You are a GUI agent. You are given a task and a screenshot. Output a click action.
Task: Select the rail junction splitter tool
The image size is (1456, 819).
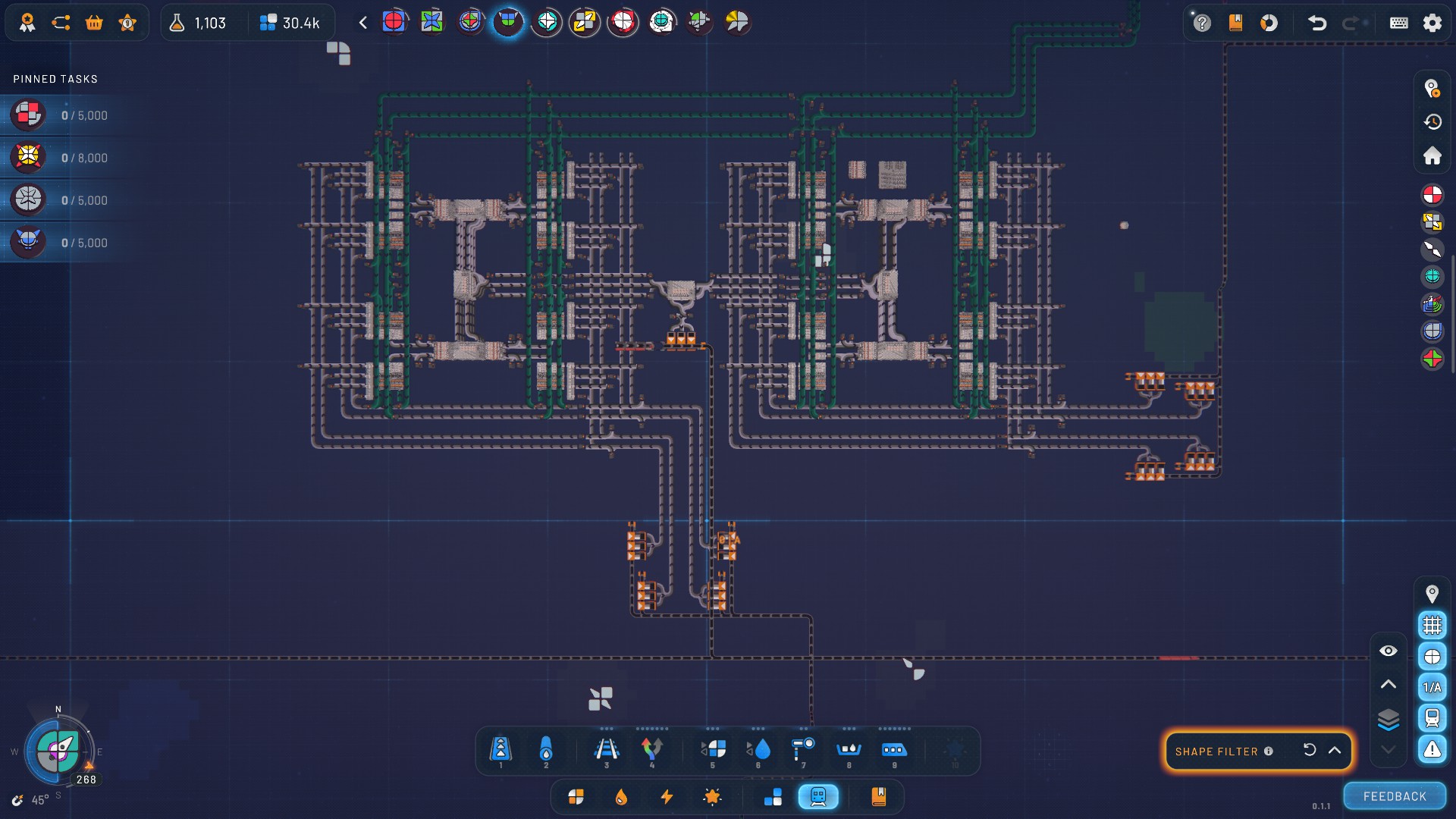651,750
